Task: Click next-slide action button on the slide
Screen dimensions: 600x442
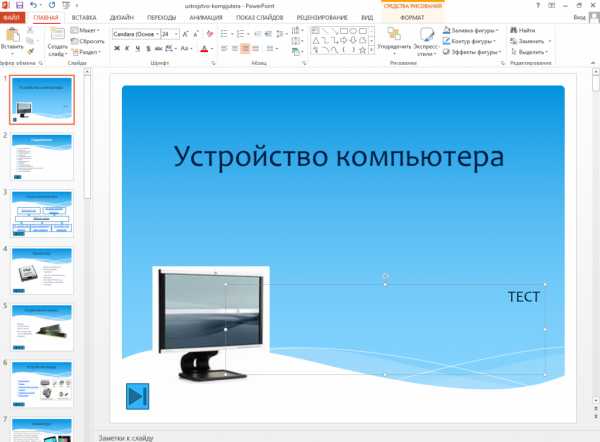Action: click(137, 396)
